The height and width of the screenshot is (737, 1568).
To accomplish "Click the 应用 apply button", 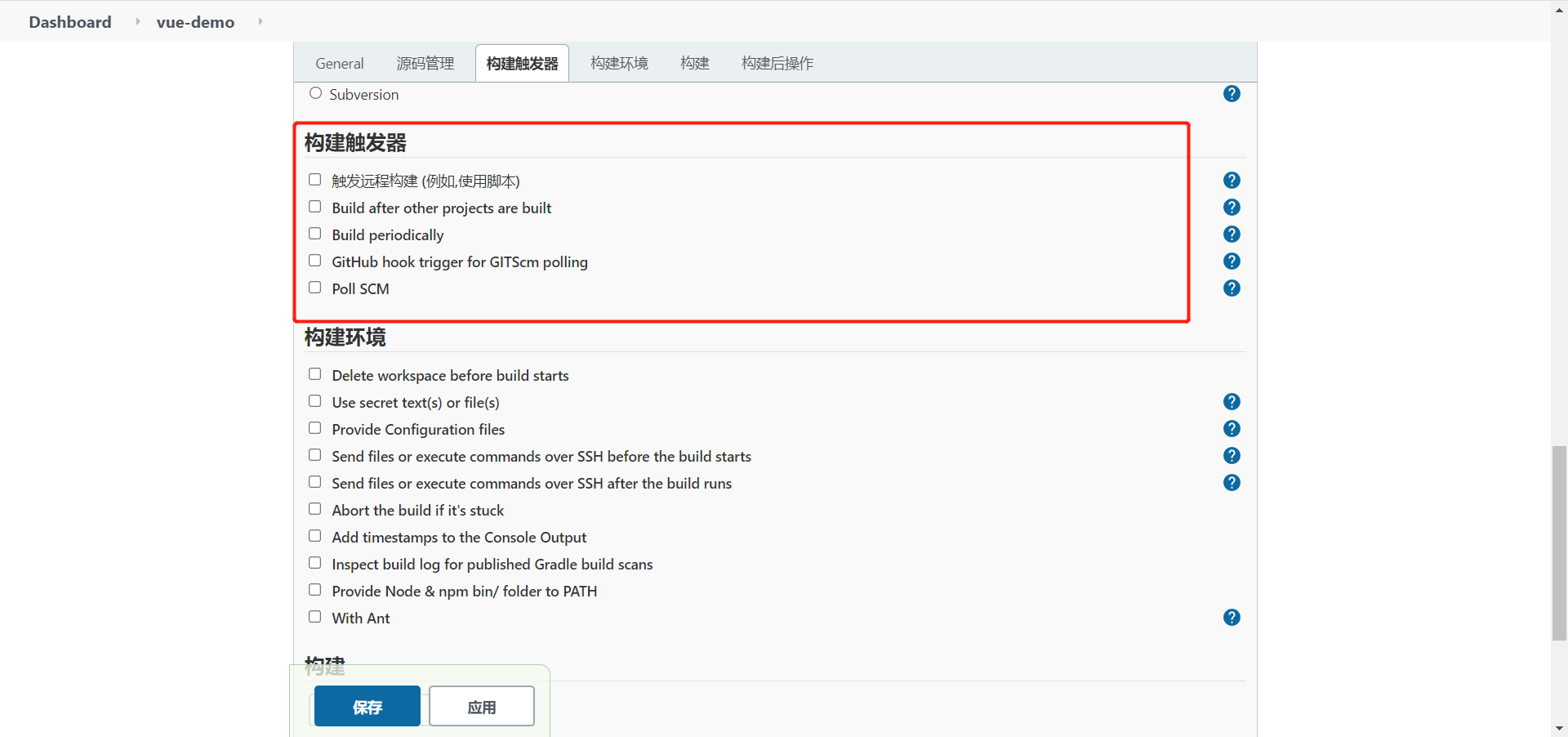I will [x=482, y=706].
